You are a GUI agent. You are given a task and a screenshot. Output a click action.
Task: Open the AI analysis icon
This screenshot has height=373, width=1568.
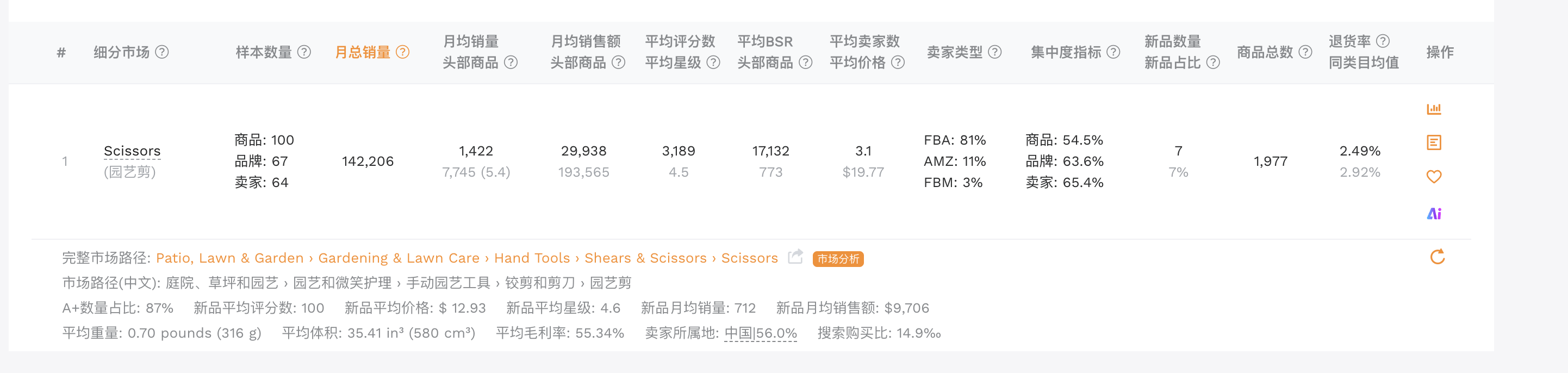click(x=1434, y=214)
